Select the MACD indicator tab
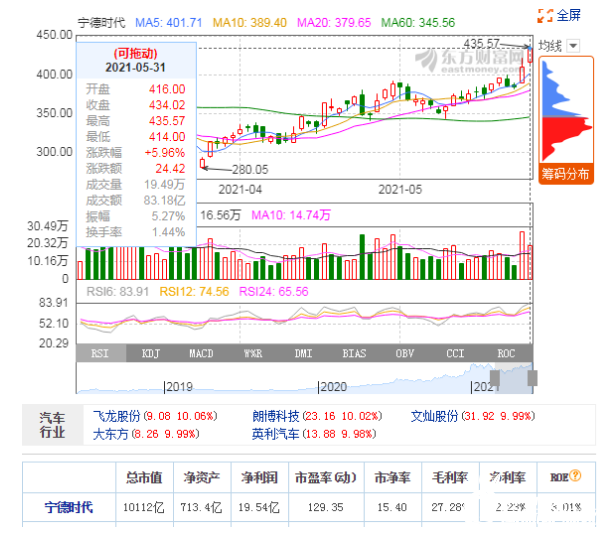 pos(202,353)
